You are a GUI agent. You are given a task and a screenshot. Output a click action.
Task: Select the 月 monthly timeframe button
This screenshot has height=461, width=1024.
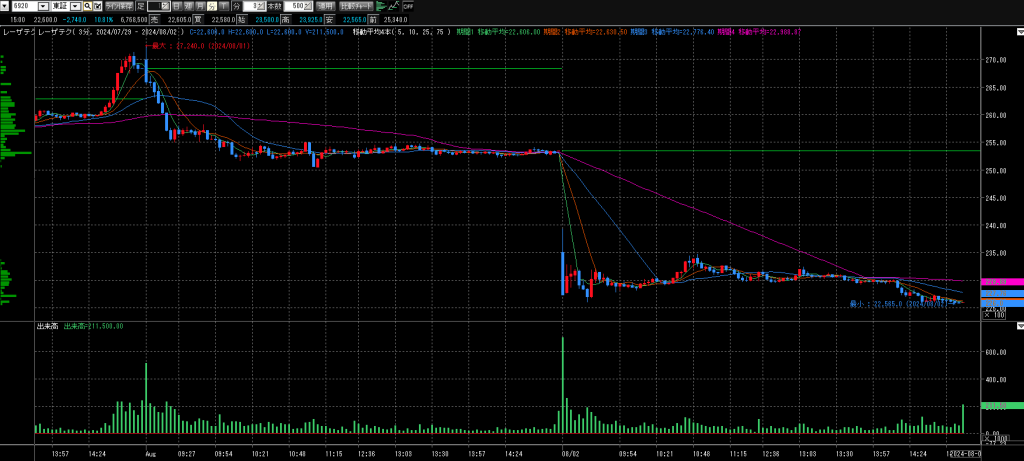(200, 6)
